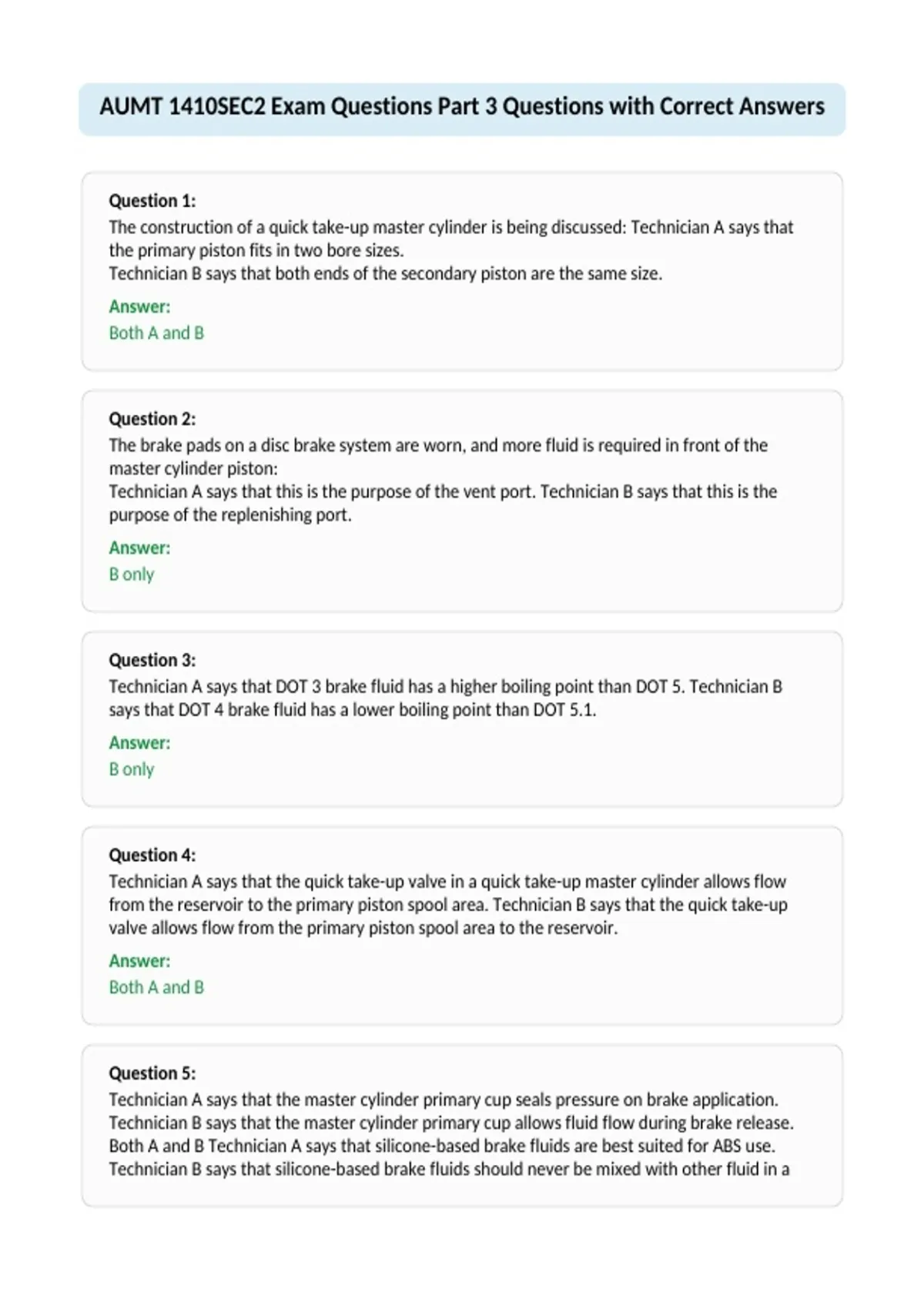This screenshot has width=924, height=1309.
Task: Click 'B only' answer in Question 3
Action: coord(132,769)
